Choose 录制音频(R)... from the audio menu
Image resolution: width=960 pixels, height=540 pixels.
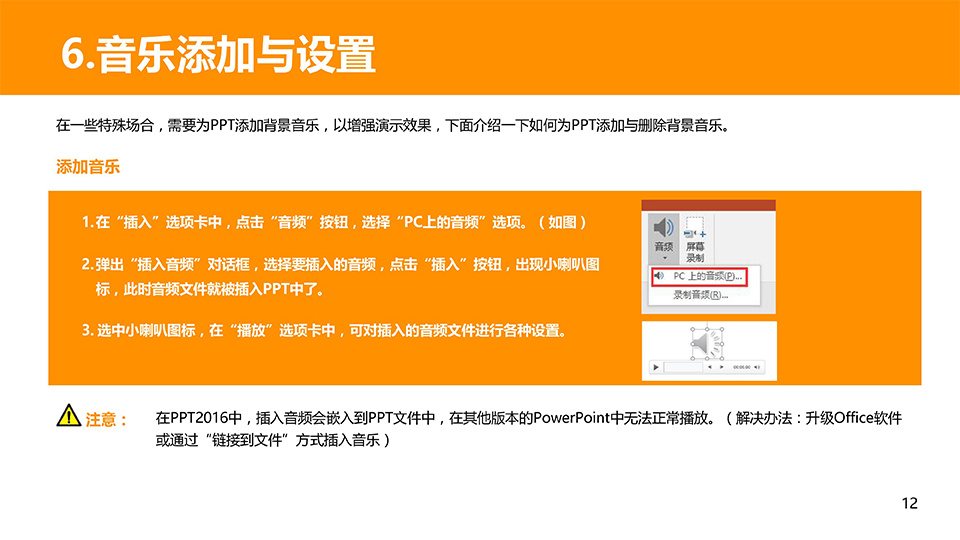tap(700, 295)
